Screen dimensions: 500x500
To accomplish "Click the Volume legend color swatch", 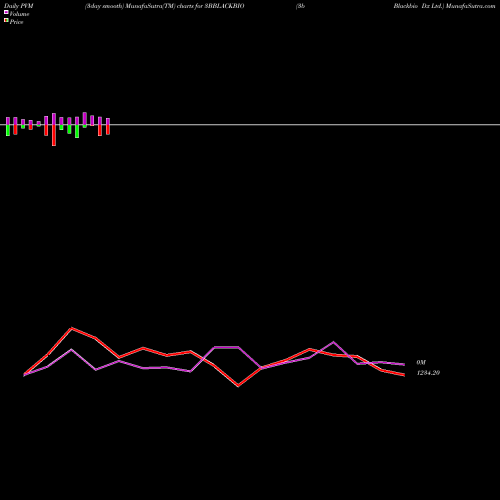I will click(6, 12).
